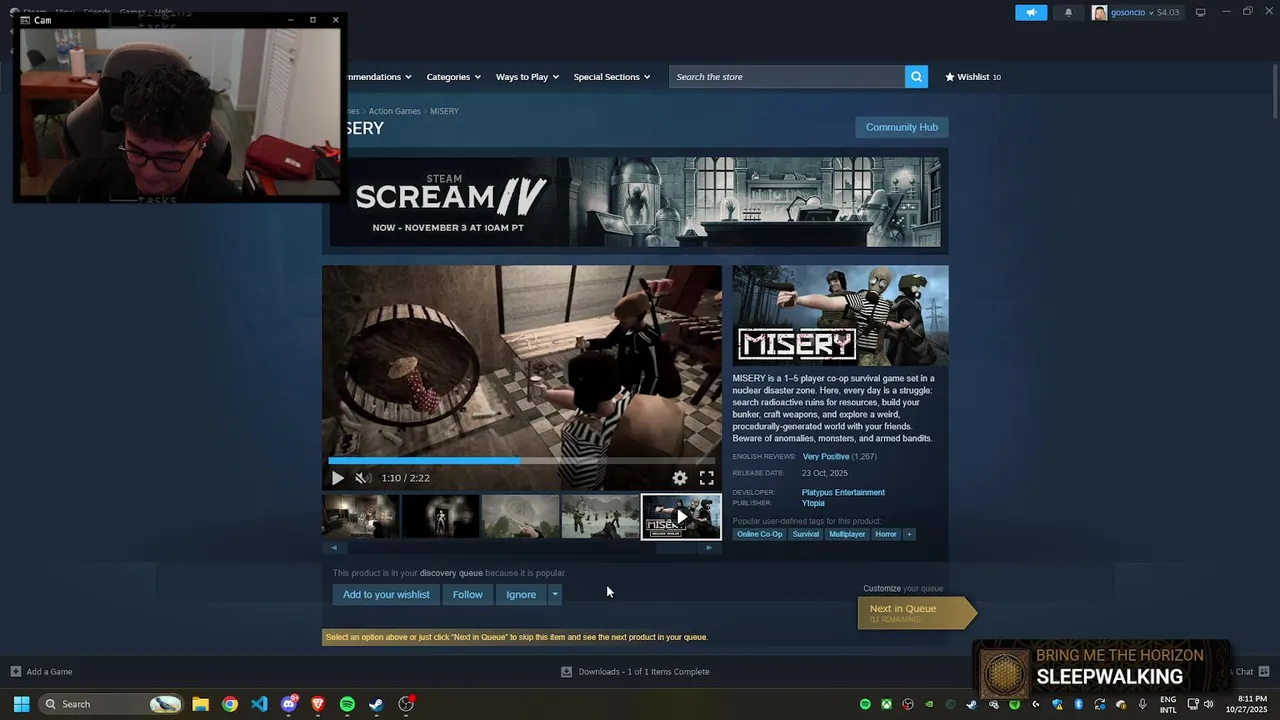Open OBS Studio from taskbar

[406, 704]
